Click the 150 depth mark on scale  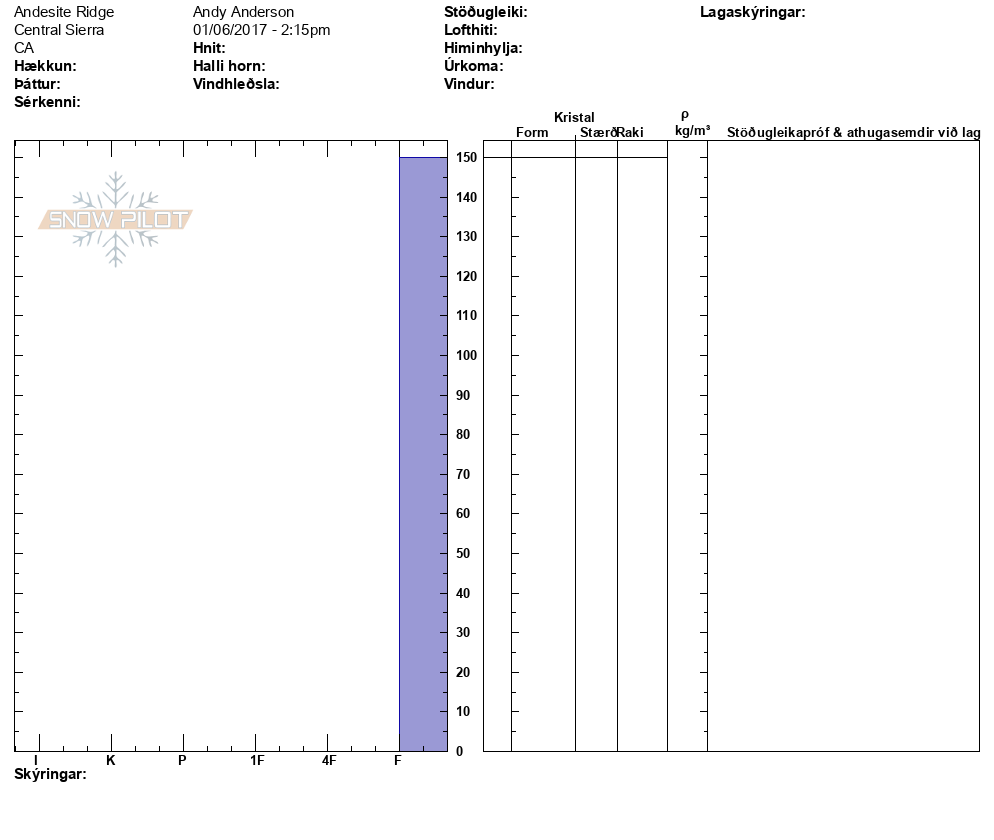pyautogui.click(x=466, y=158)
